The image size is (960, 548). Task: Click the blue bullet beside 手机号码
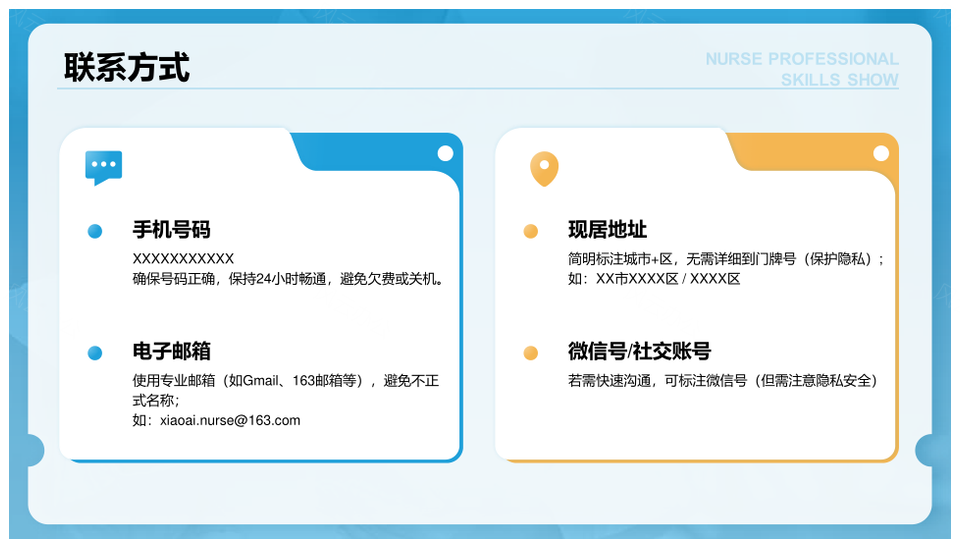[x=95, y=231]
